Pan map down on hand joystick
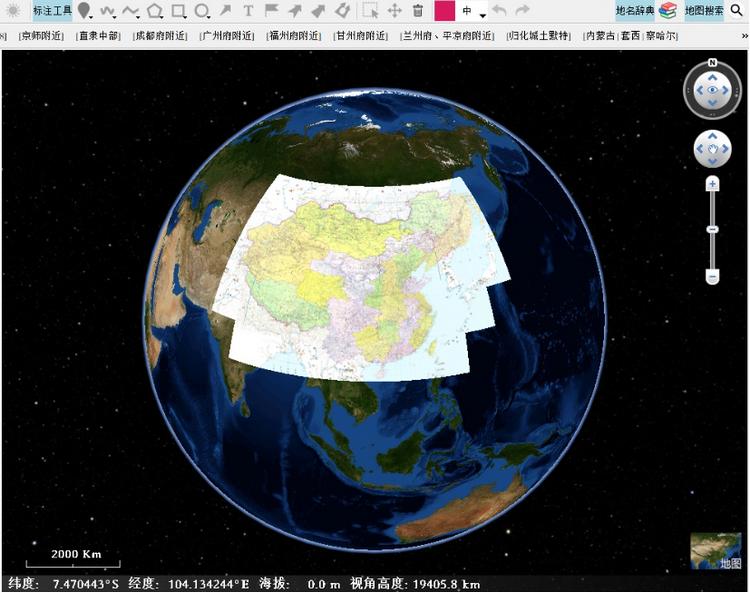 (712, 162)
